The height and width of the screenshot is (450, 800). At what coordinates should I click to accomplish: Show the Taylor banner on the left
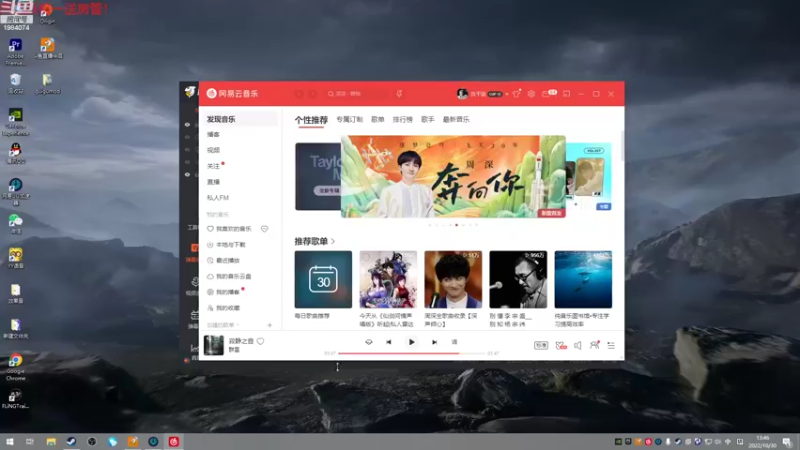click(317, 177)
